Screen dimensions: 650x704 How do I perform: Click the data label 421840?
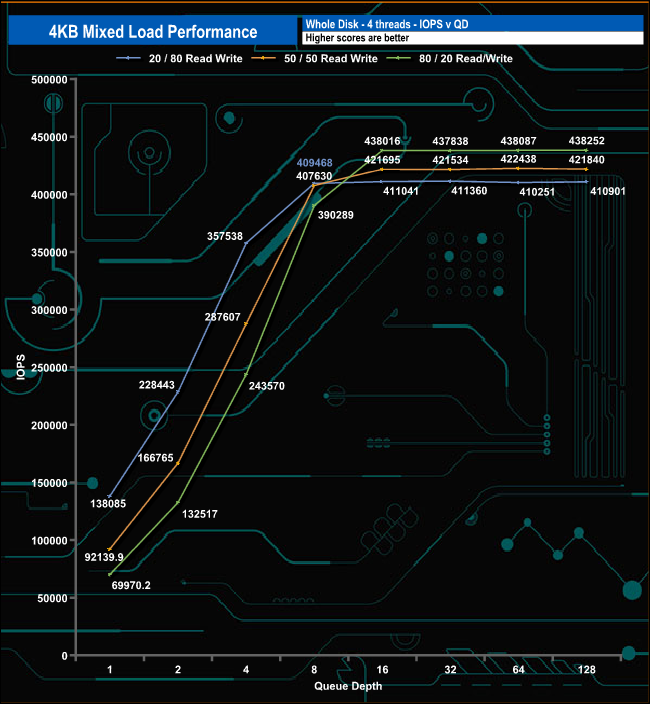(x=587, y=160)
